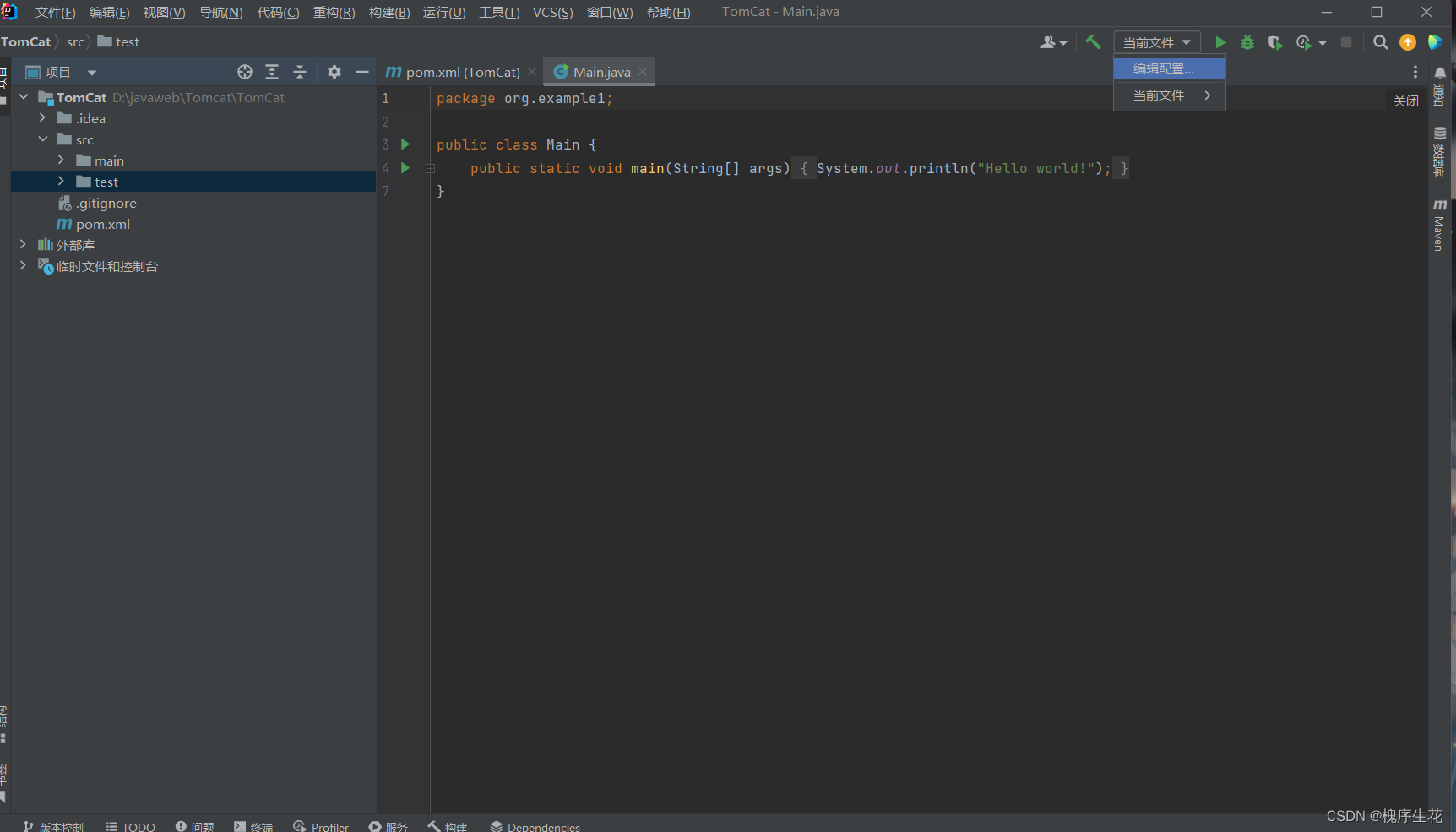Viewport: 1456px width, 832px height.
Task: Expand all in project panel
Action: (272, 72)
